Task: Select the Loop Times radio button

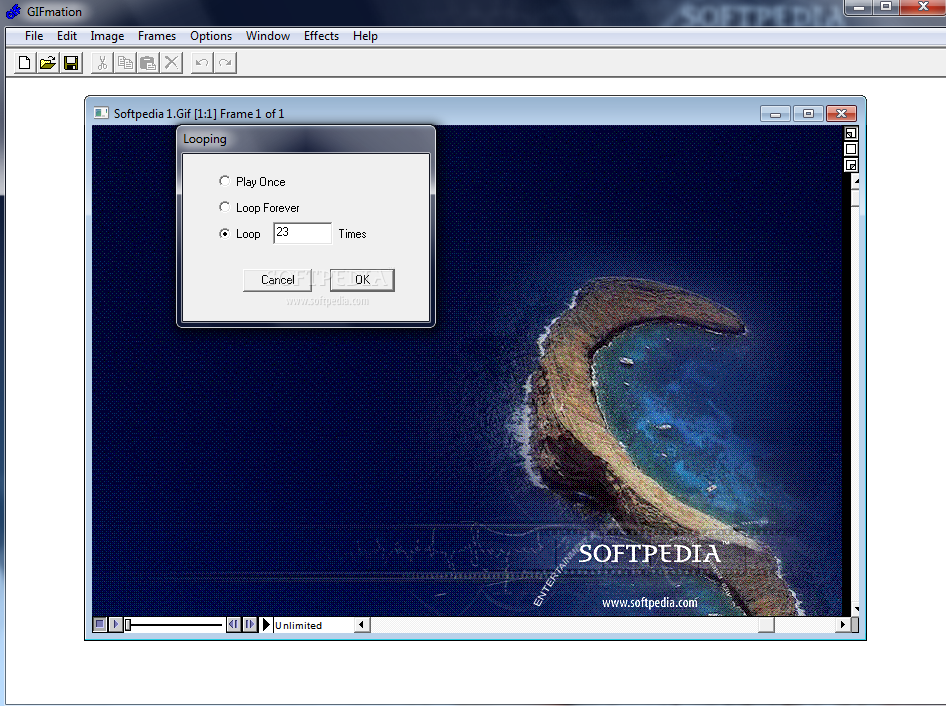Action: 224,234
